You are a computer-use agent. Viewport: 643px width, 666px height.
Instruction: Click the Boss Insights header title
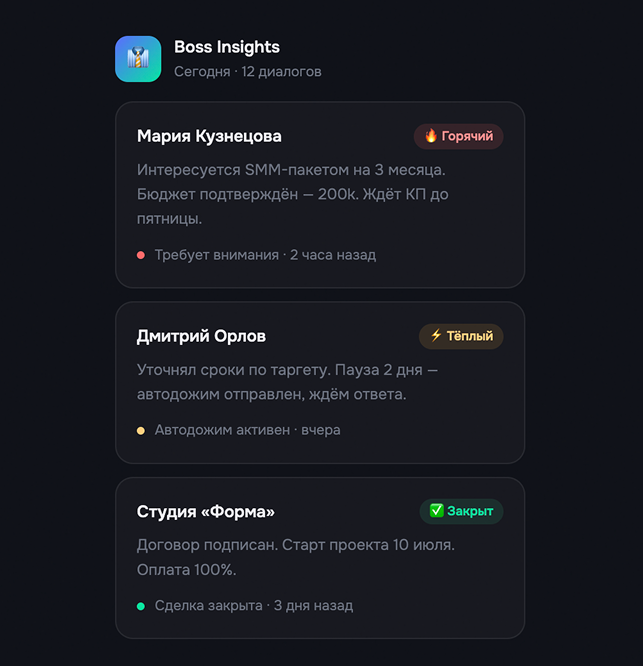[x=227, y=47]
